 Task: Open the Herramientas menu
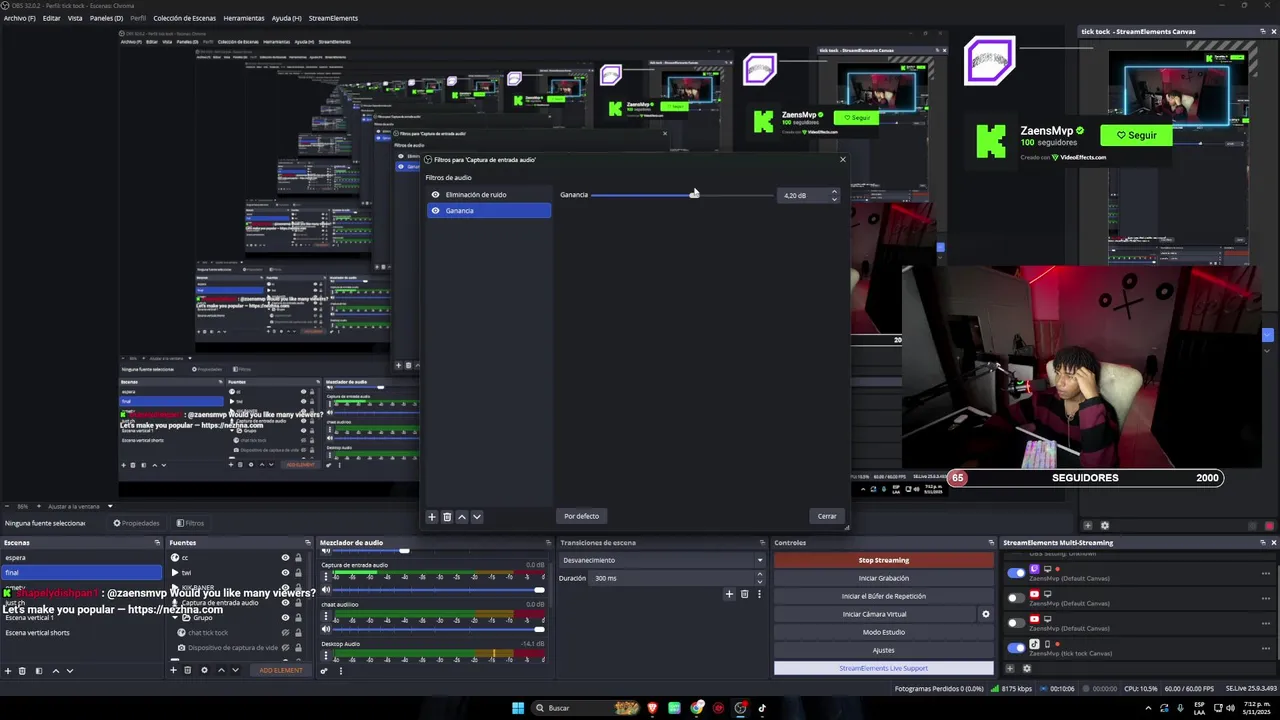tap(244, 18)
